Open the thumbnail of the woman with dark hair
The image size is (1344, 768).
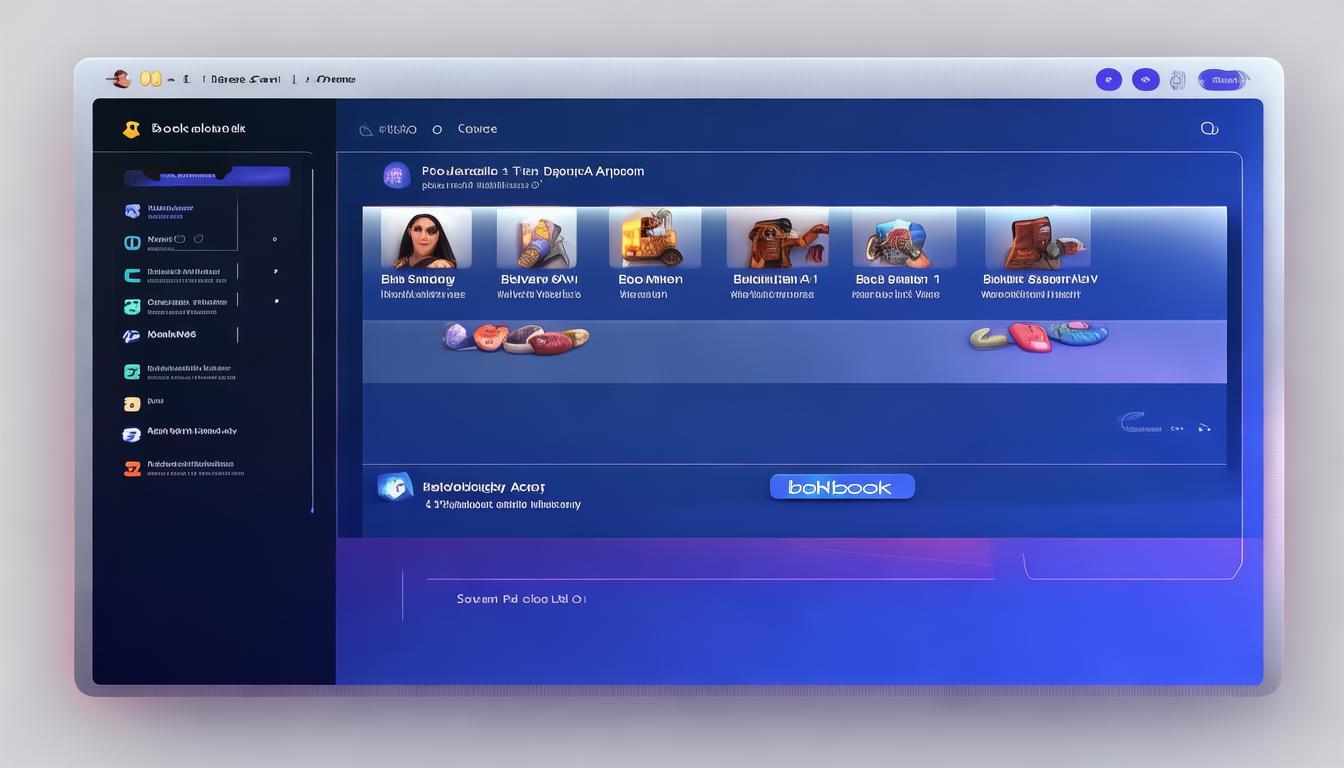[x=425, y=238]
